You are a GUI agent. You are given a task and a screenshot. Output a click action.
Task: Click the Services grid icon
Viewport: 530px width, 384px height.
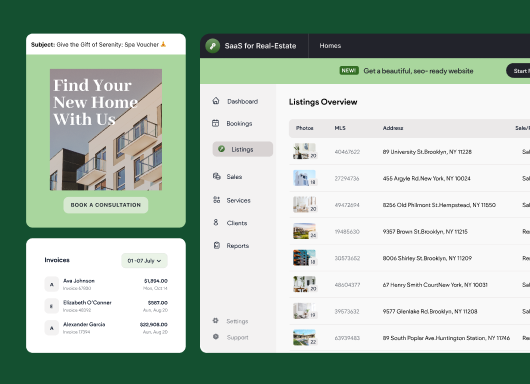216,200
